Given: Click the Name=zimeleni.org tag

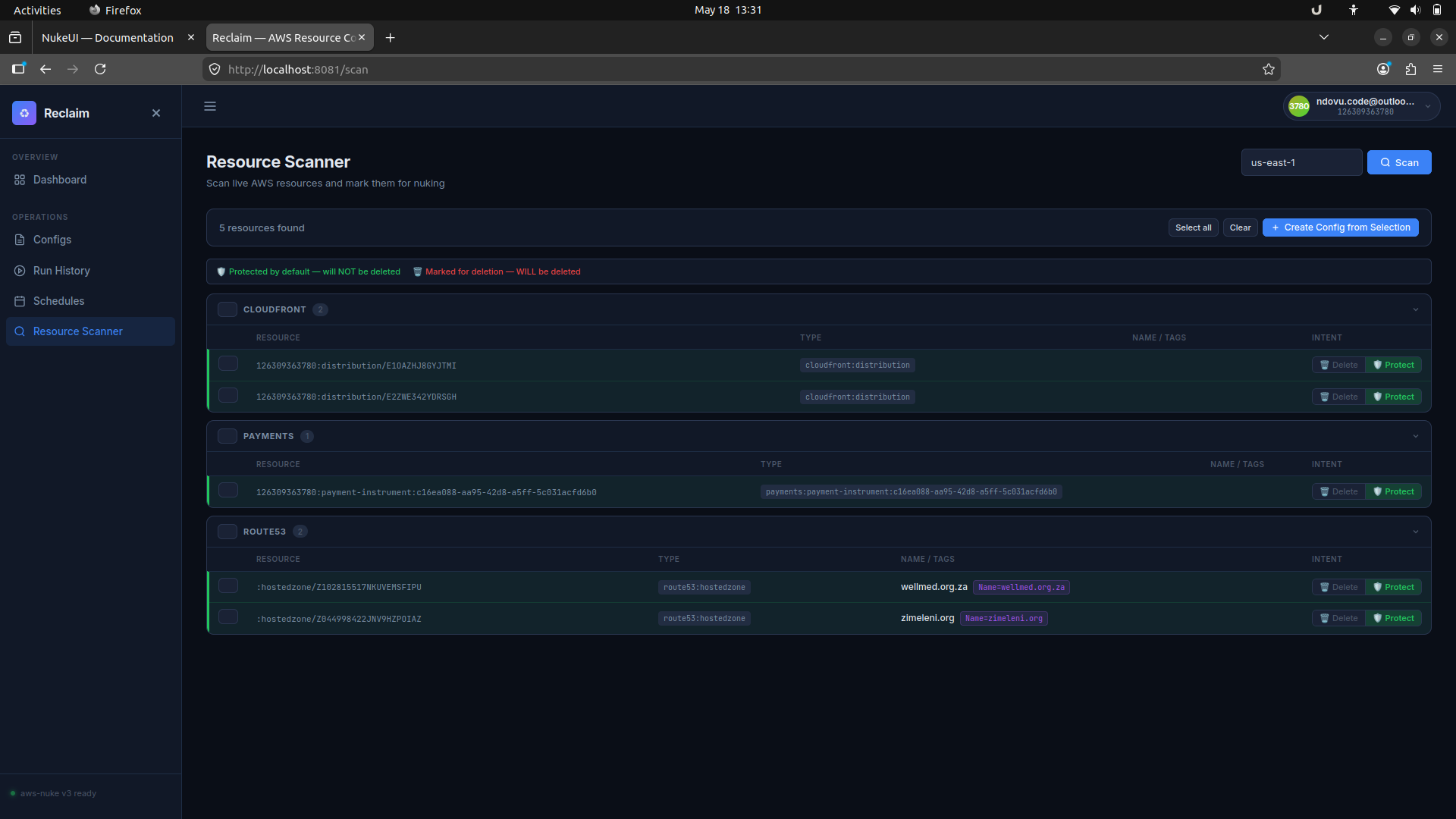Looking at the screenshot, I should (1003, 618).
